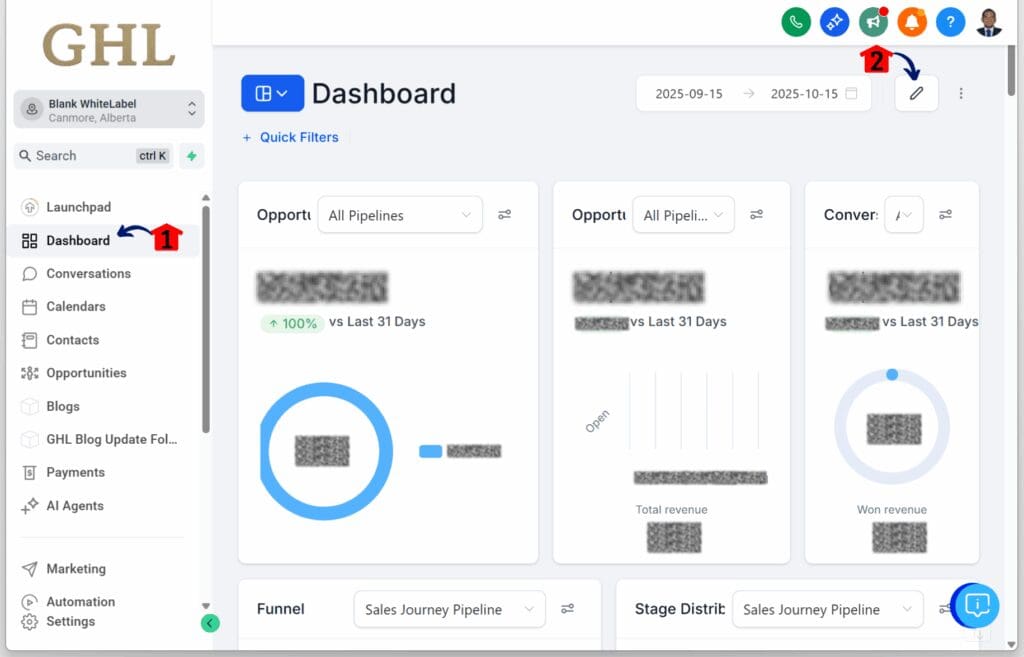Click the blue AI sparkle icon in the header

835,21
